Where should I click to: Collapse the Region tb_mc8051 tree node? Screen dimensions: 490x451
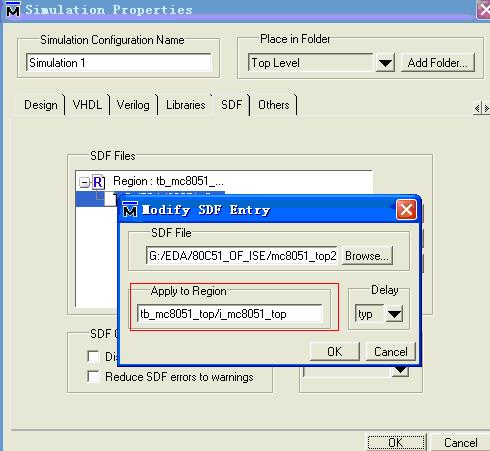(x=84, y=182)
